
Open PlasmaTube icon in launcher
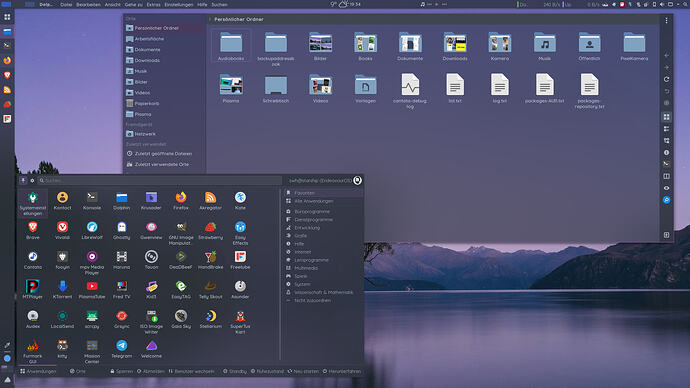tap(92, 290)
